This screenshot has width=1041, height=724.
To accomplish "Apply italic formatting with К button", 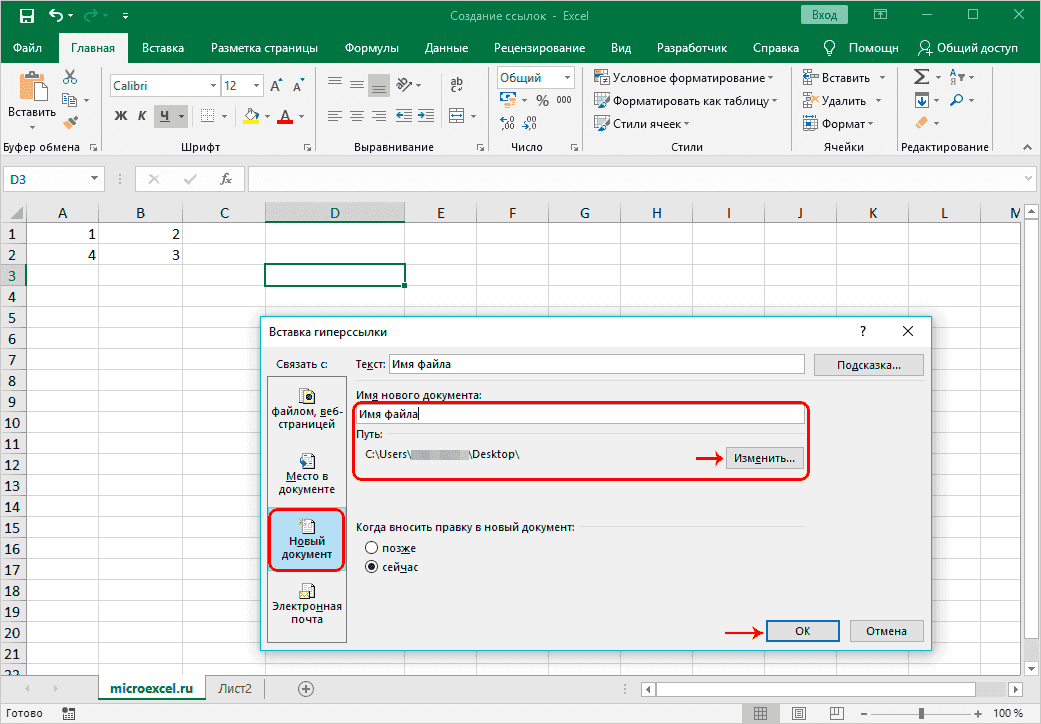I will click(143, 116).
